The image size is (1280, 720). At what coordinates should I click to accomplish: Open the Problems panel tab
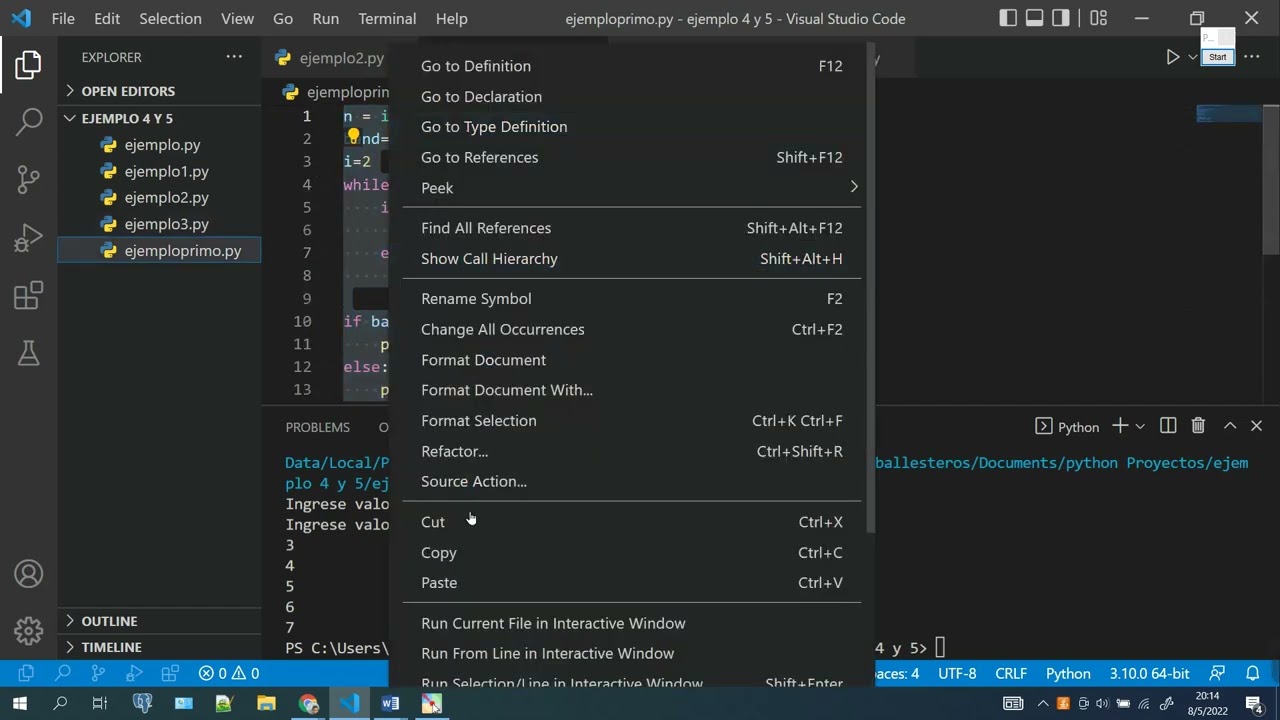click(x=318, y=427)
